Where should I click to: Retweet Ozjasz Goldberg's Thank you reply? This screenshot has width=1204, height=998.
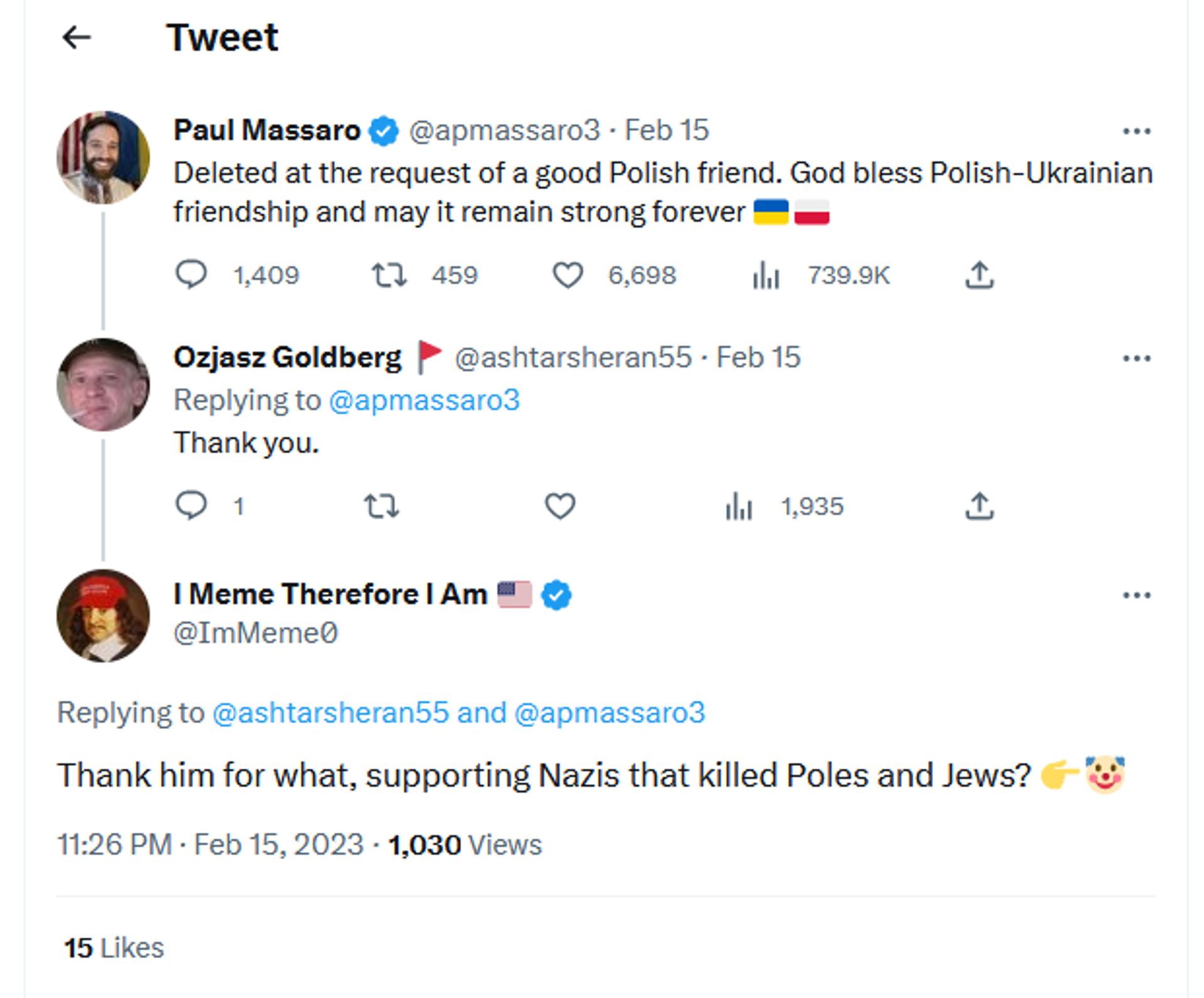coord(381,506)
